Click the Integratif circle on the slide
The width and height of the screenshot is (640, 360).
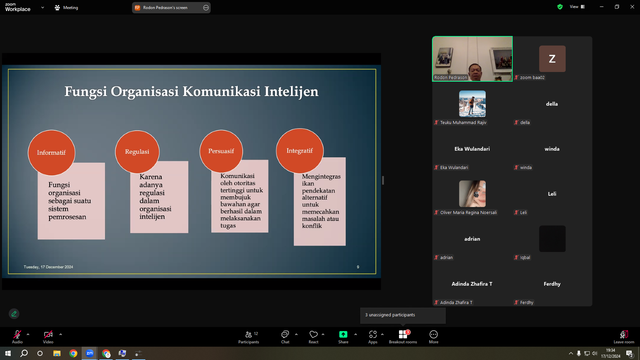click(x=300, y=151)
